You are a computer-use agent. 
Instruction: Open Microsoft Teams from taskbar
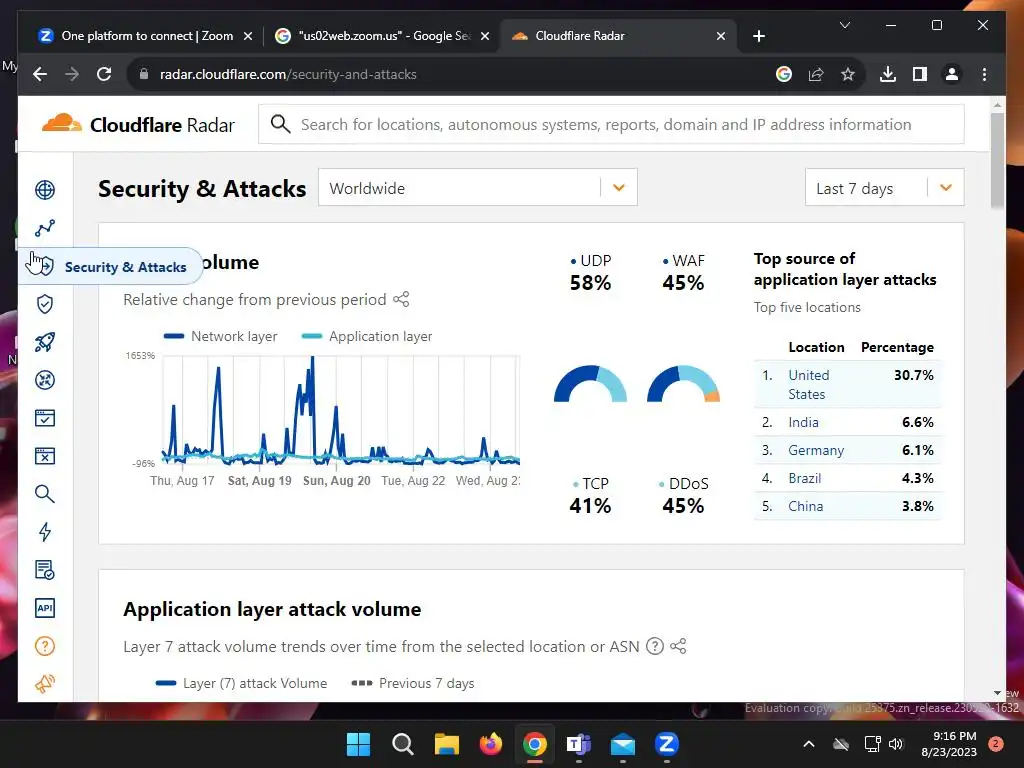tap(579, 744)
